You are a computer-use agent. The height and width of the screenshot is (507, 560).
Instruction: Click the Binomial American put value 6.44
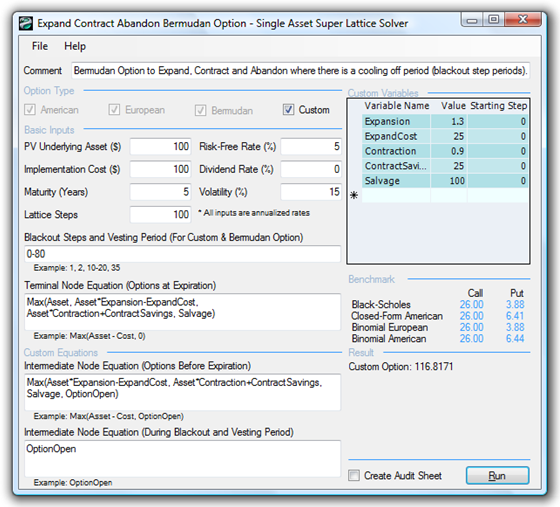pos(515,338)
